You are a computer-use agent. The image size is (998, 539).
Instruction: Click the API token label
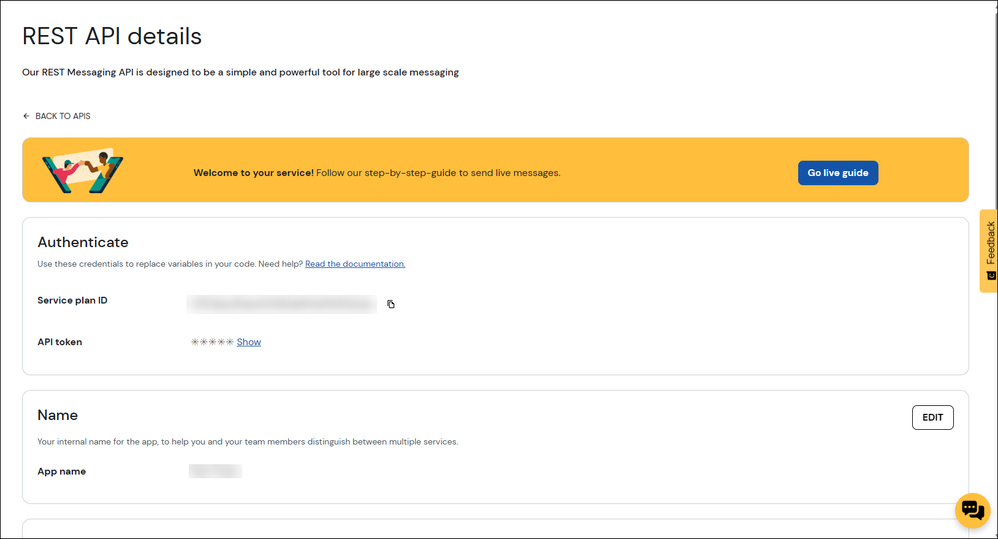pos(60,342)
